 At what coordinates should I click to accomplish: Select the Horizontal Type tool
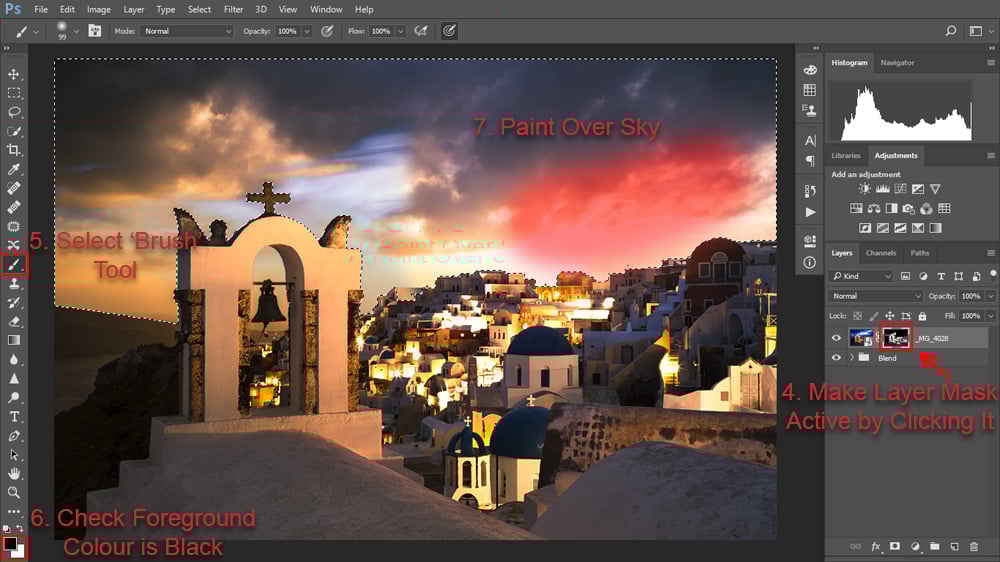point(13,417)
